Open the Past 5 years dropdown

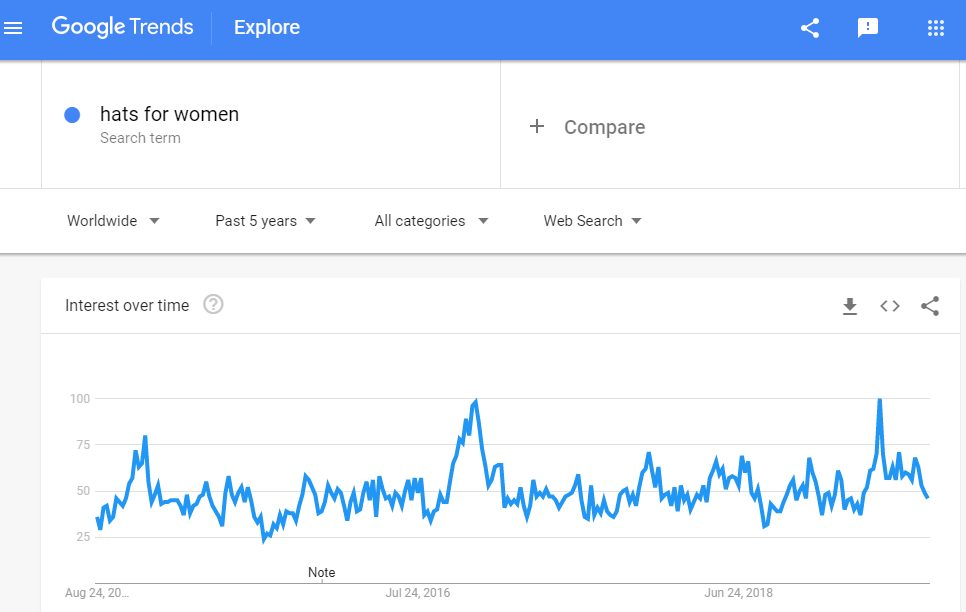click(x=265, y=221)
